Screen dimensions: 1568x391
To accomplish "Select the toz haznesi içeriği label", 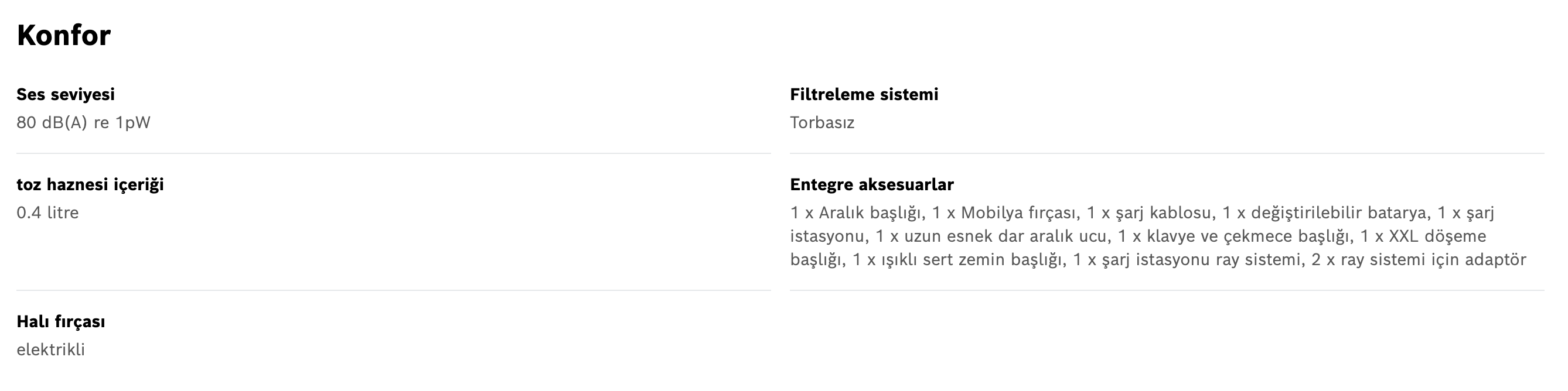I will pyautogui.click(x=90, y=185).
